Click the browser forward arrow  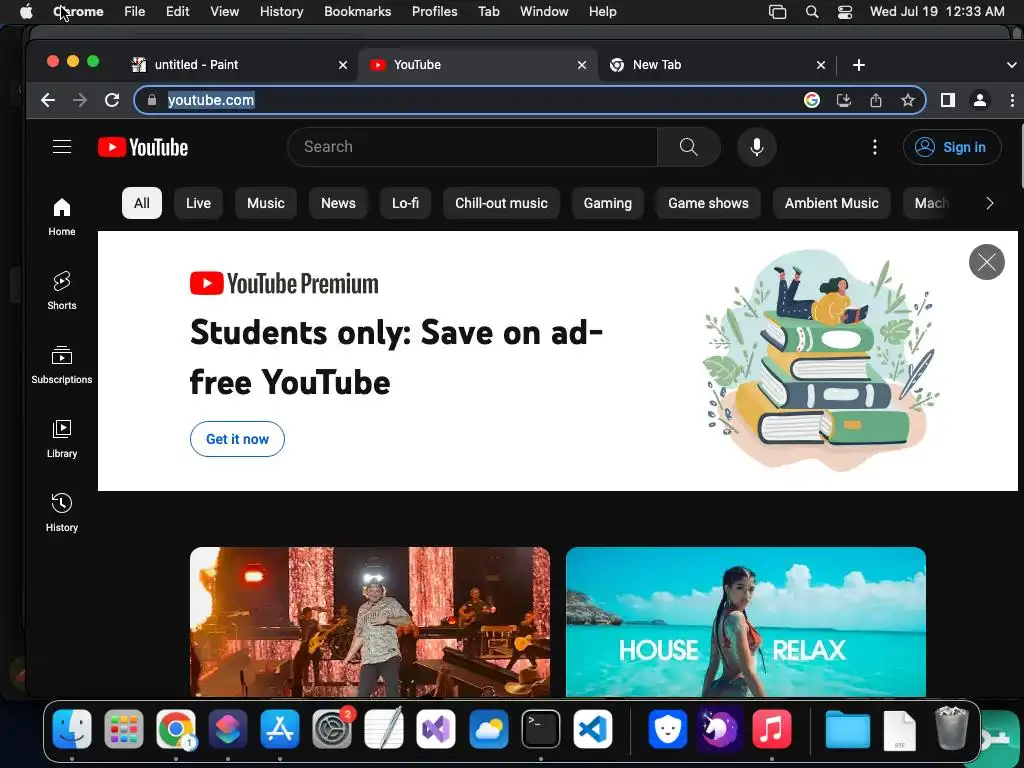click(x=80, y=100)
